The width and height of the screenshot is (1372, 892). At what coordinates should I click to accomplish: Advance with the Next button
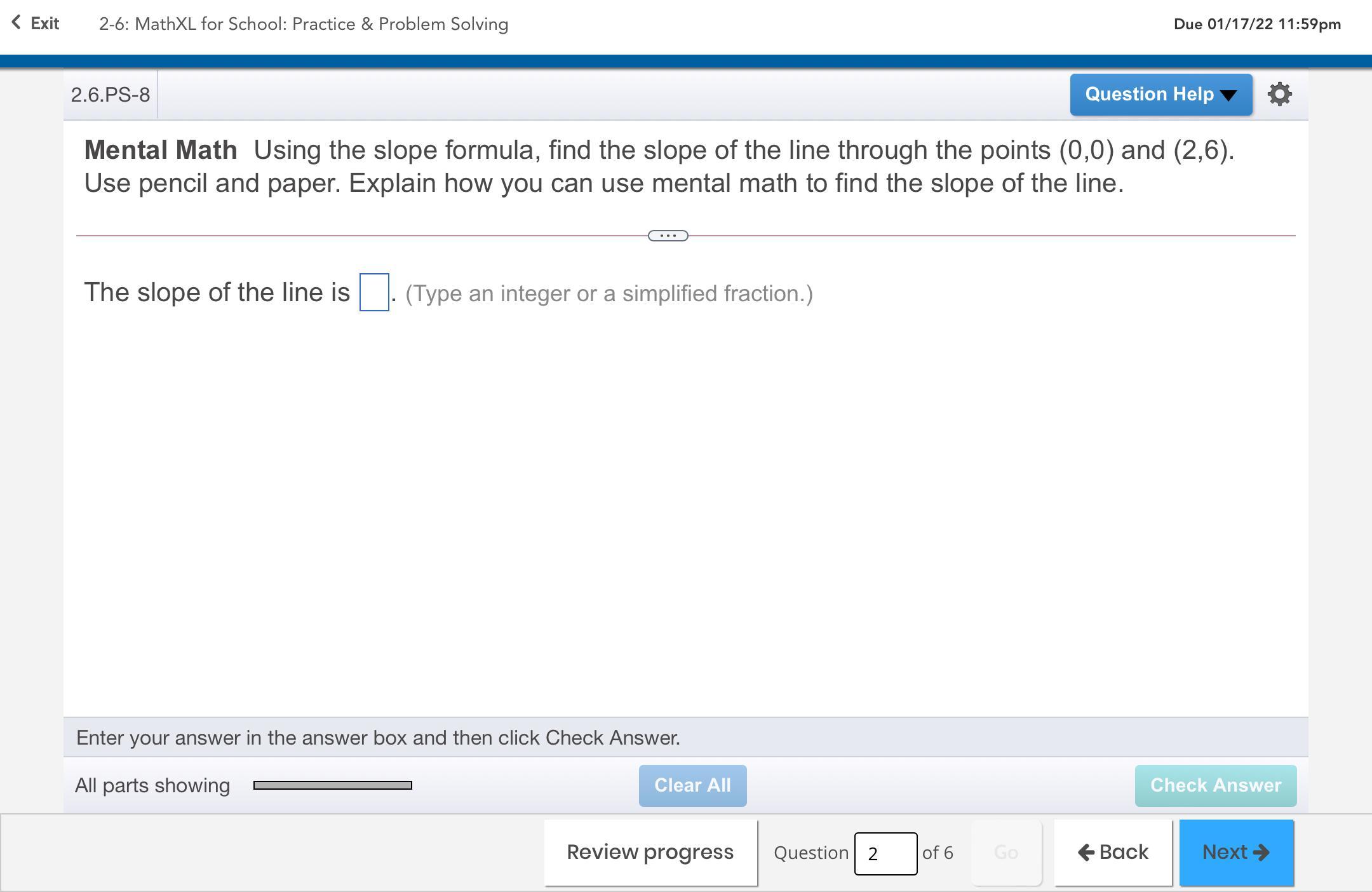pos(1236,853)
